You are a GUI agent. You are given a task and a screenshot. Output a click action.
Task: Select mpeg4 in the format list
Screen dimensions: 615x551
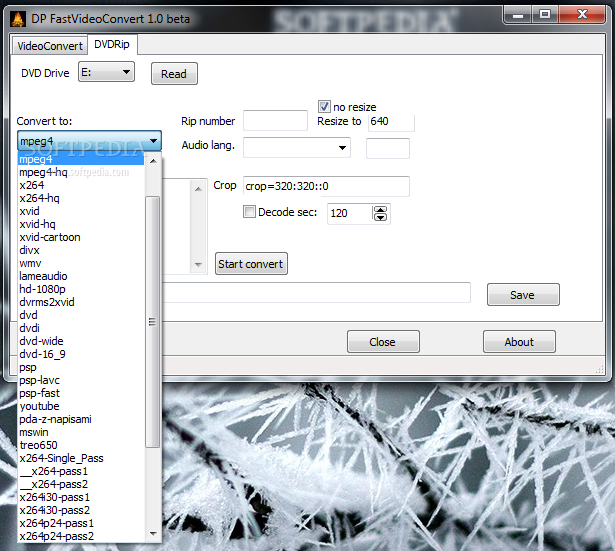[x=81, y=159]
